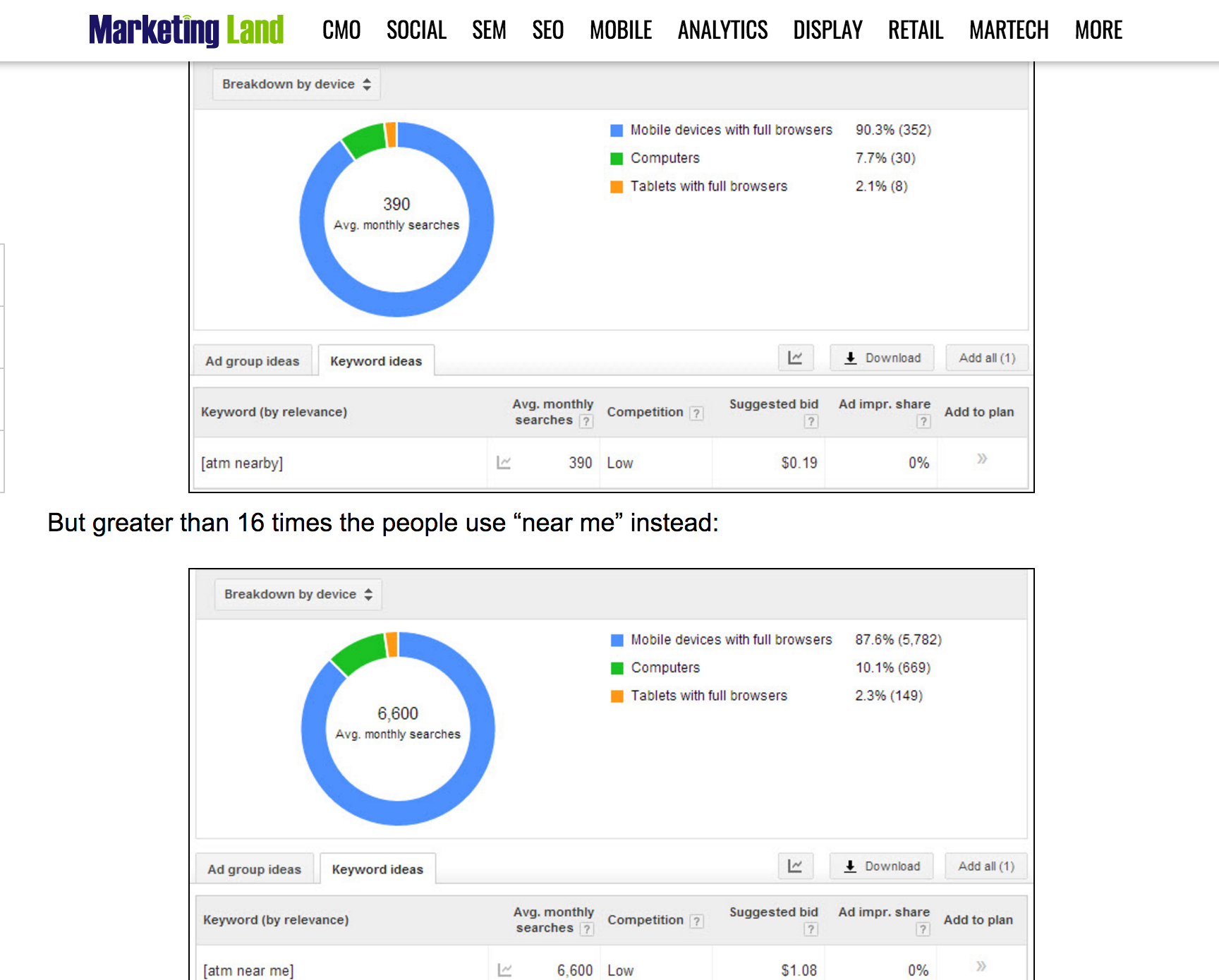Click help icon under Suggested bid, first table
This screenshot has width=1219, height=980.
click(x=811, y=421)
